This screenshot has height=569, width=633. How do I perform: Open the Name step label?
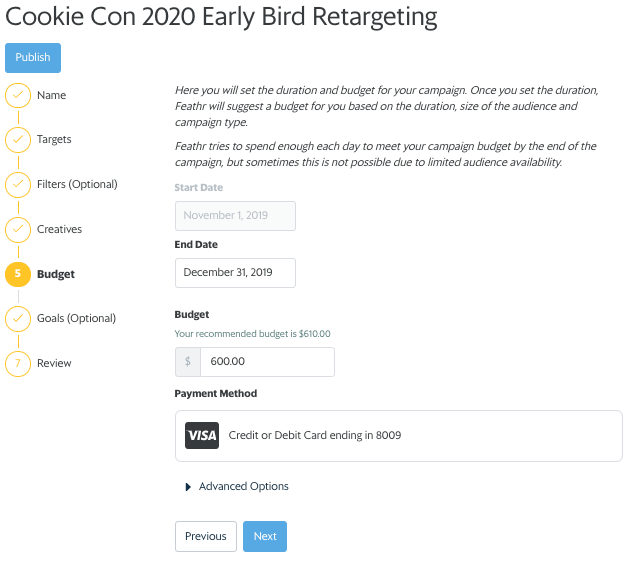[52, 96]
